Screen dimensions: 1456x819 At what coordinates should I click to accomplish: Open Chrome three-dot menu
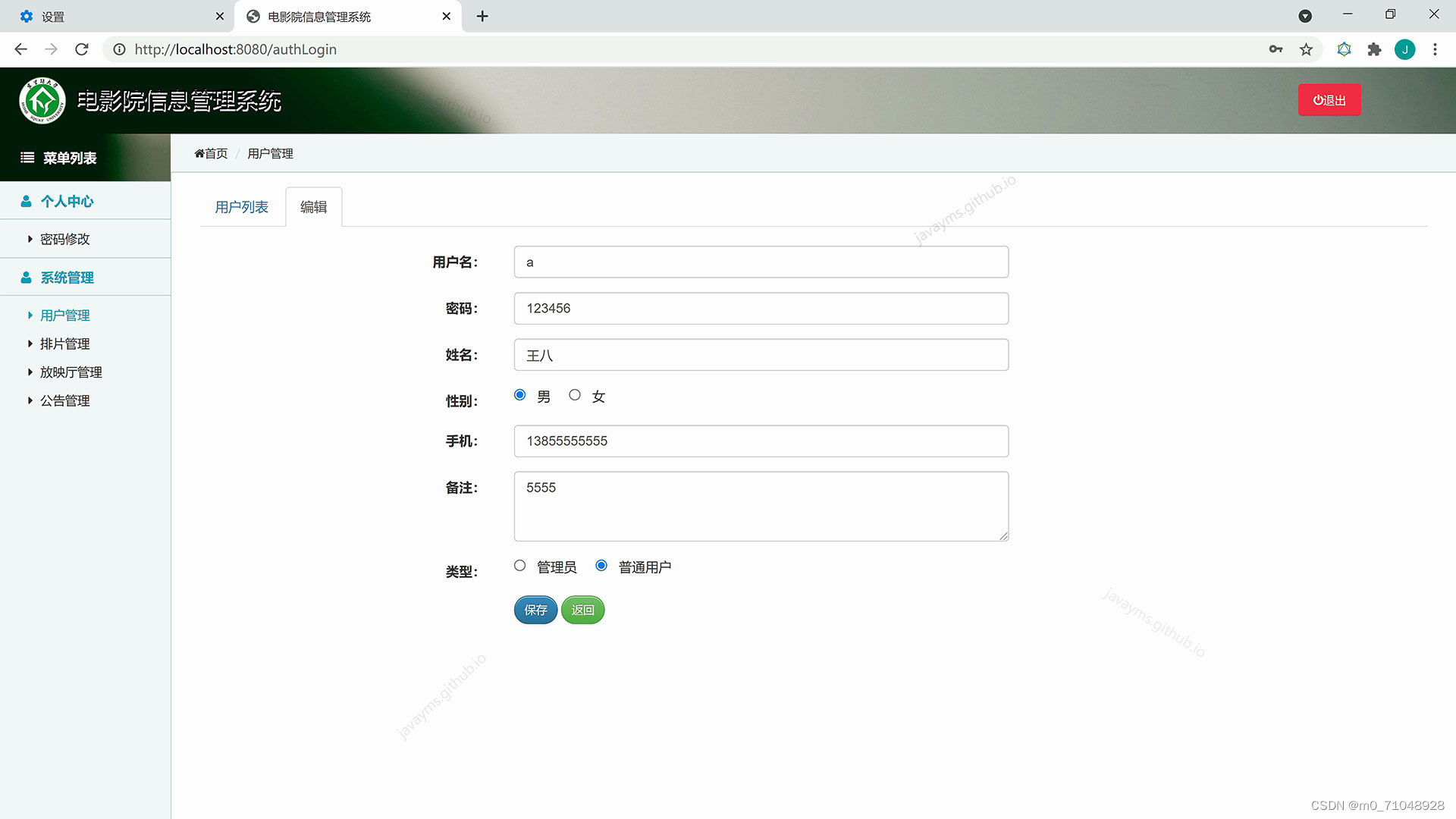point(1435,49)
